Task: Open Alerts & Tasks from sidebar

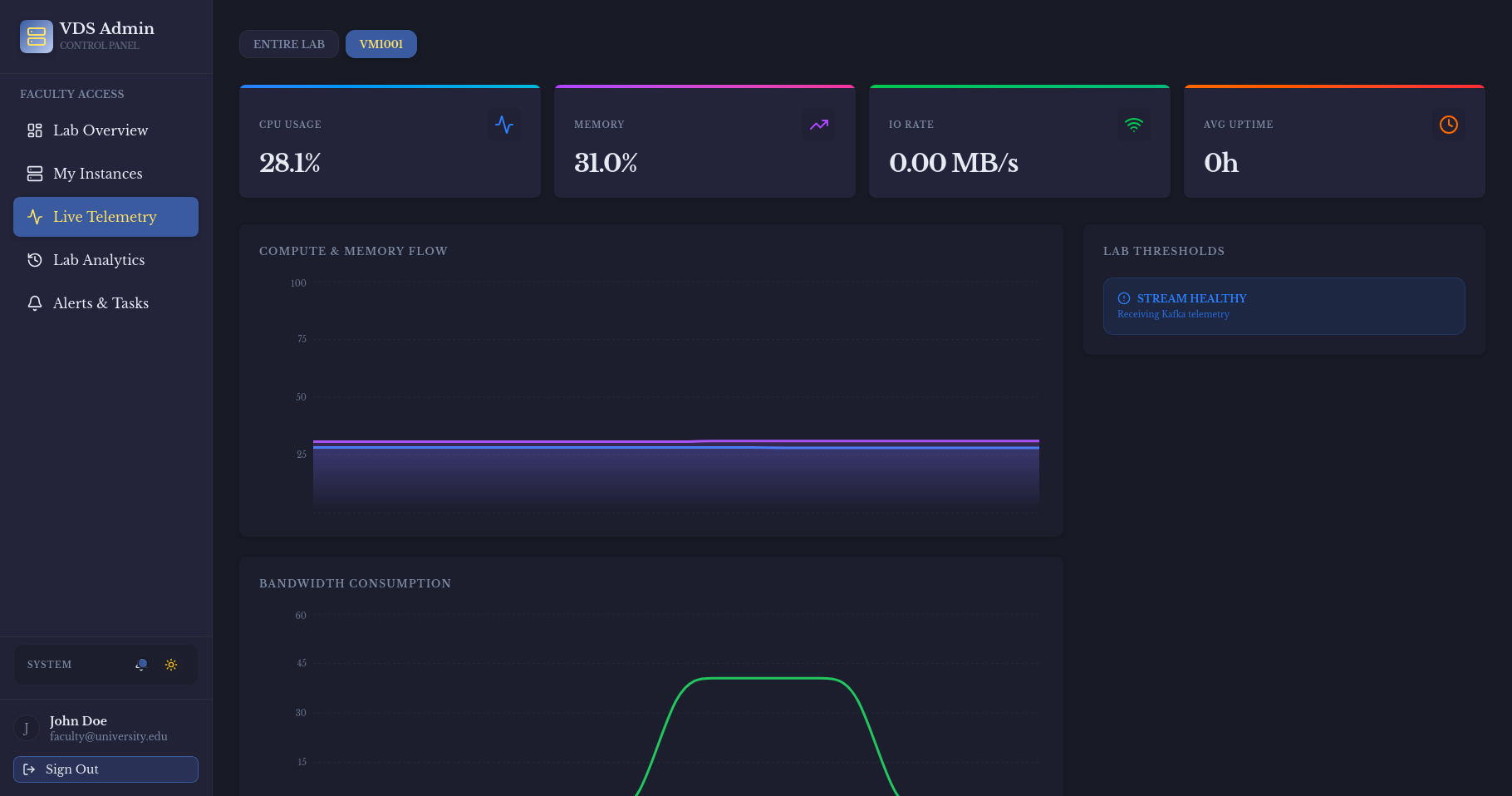Action: click(106, 303)
